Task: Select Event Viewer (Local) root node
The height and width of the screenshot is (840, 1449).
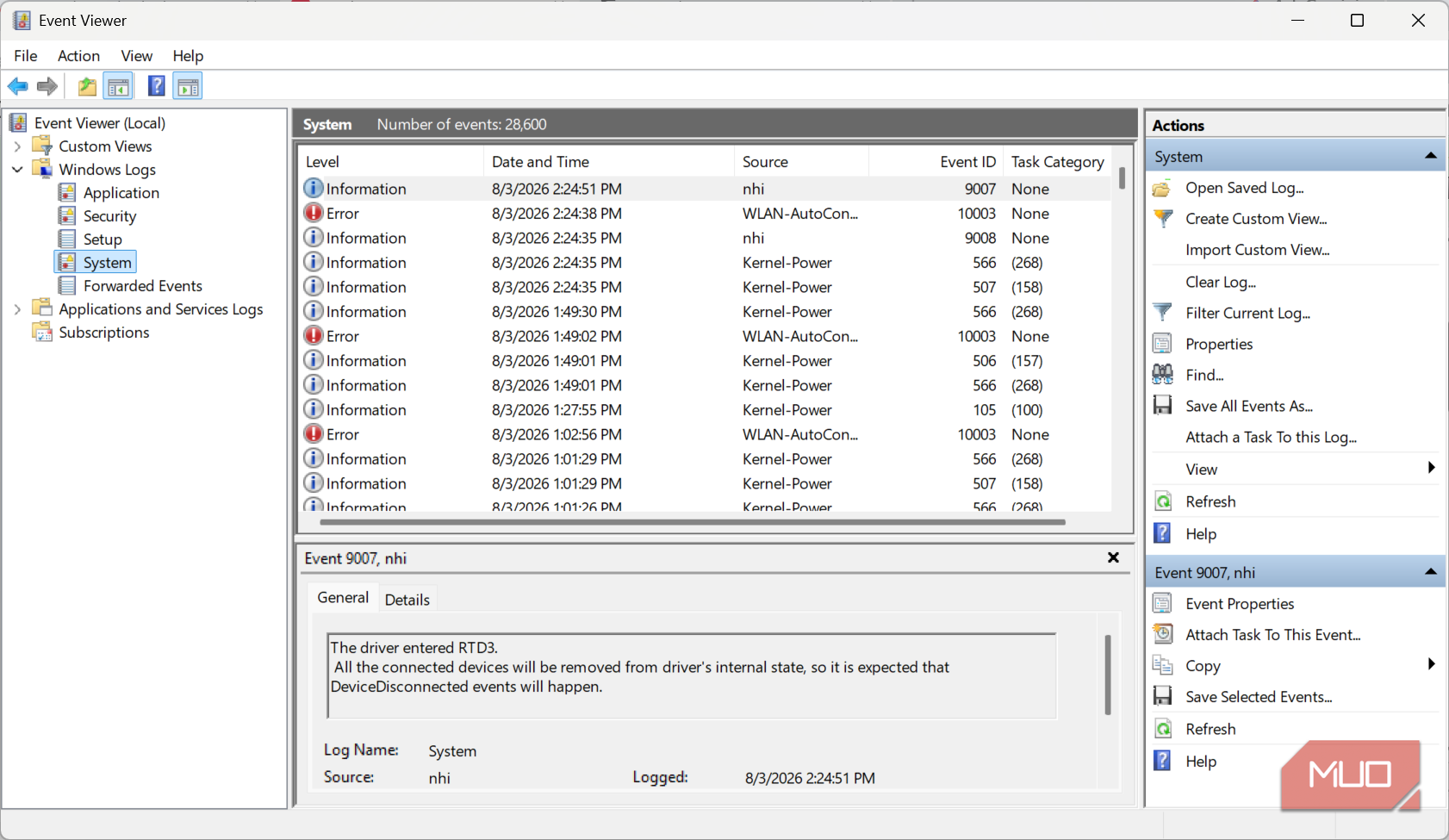Action: 100,123
